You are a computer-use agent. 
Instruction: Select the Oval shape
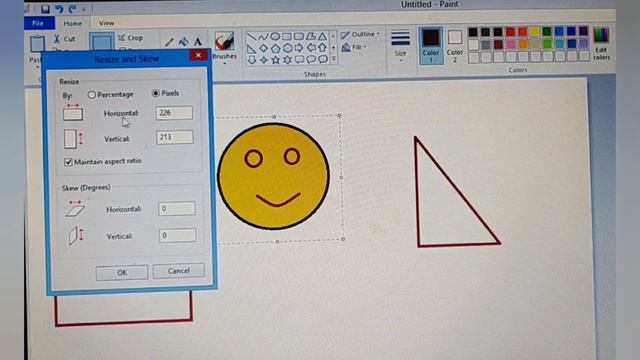[276, 37]
